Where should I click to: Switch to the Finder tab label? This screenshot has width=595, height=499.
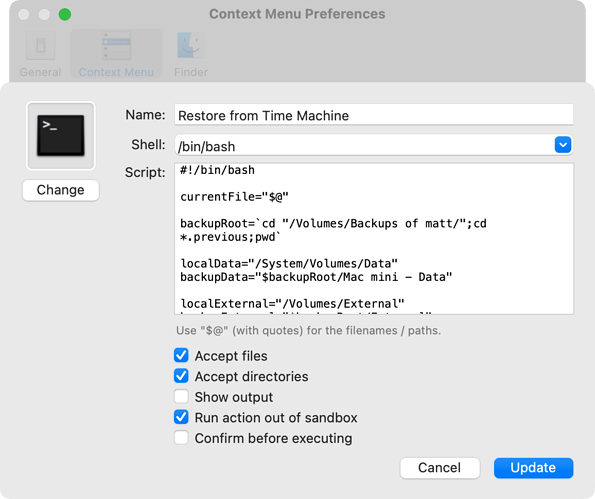191,72
